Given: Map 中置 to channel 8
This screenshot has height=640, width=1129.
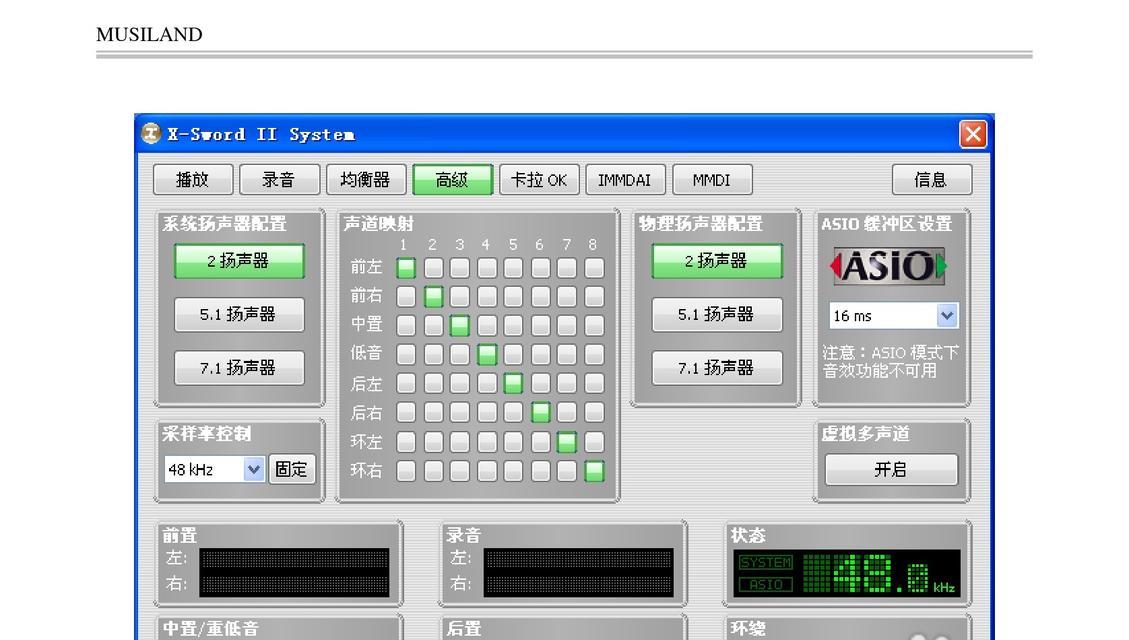Looking at the screenshot, I should (594, 325).
